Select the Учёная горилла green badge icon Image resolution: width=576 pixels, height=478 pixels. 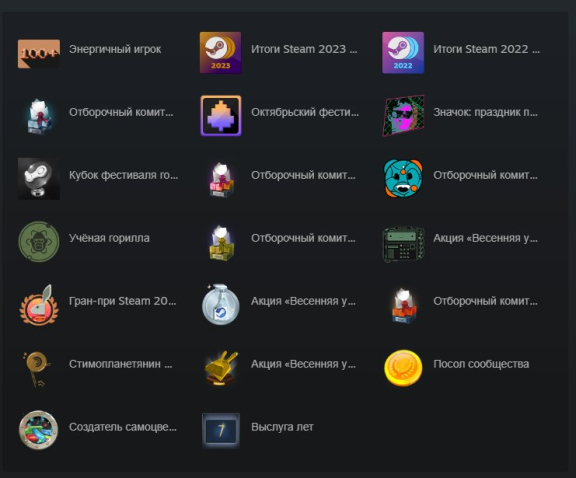(39, 241)
